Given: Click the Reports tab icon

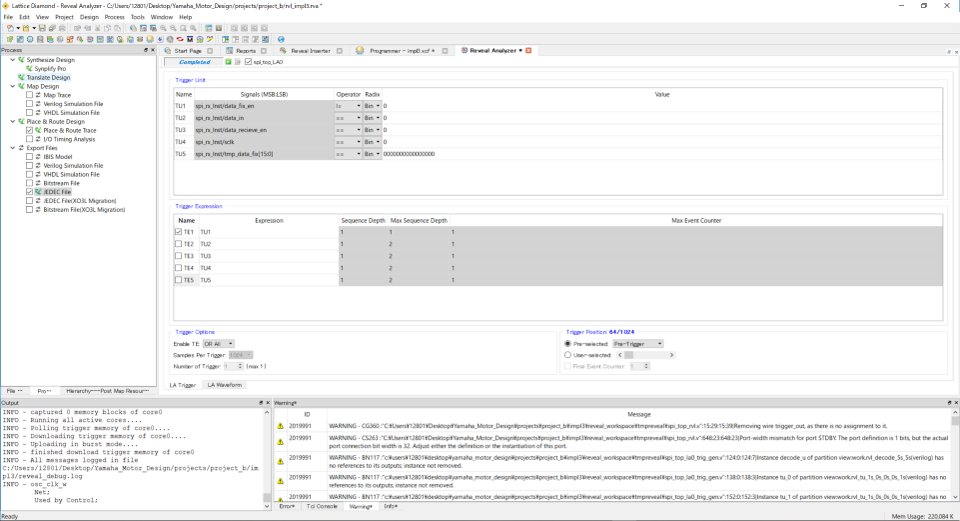Looking at the screenshot, I should [229, 50].
